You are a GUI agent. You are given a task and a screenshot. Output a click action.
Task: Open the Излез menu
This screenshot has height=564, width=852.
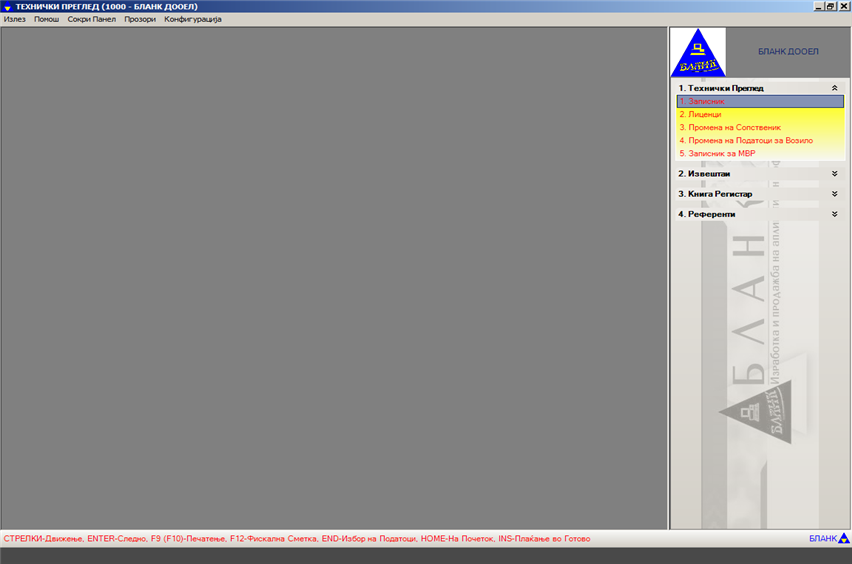click(15, 19)
